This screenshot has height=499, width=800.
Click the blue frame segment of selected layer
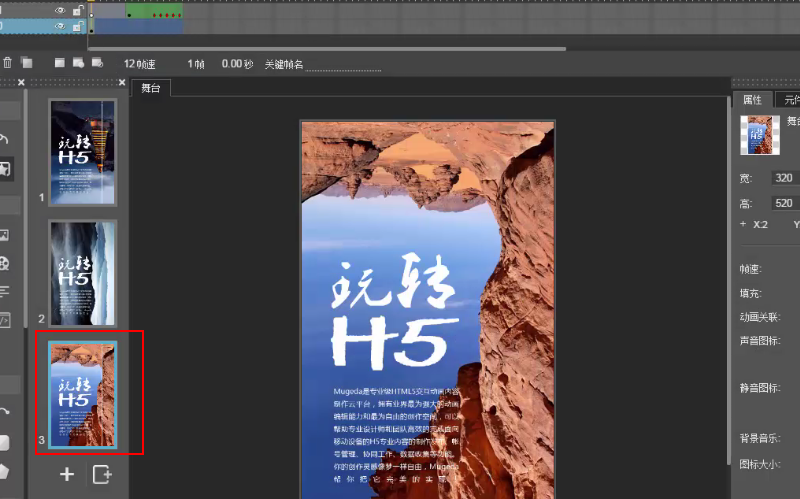[x=138, y=26]
